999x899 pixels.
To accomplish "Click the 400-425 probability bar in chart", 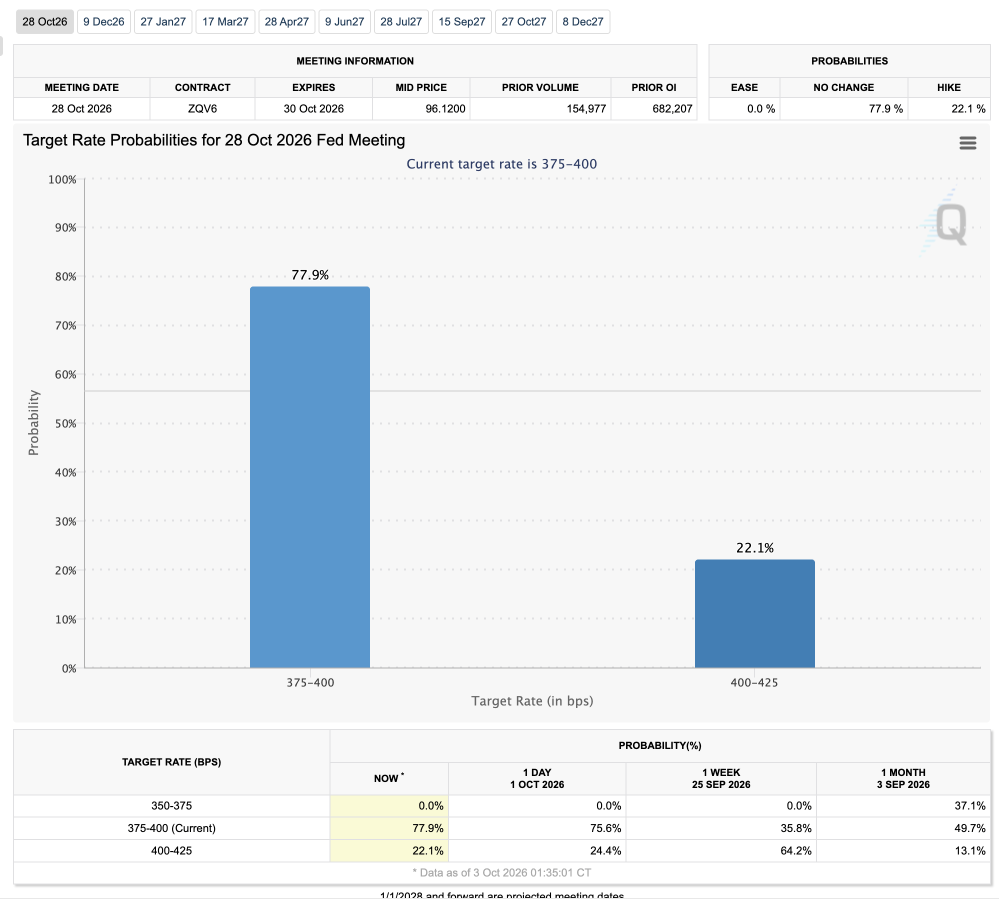I will tap(755, 614).
